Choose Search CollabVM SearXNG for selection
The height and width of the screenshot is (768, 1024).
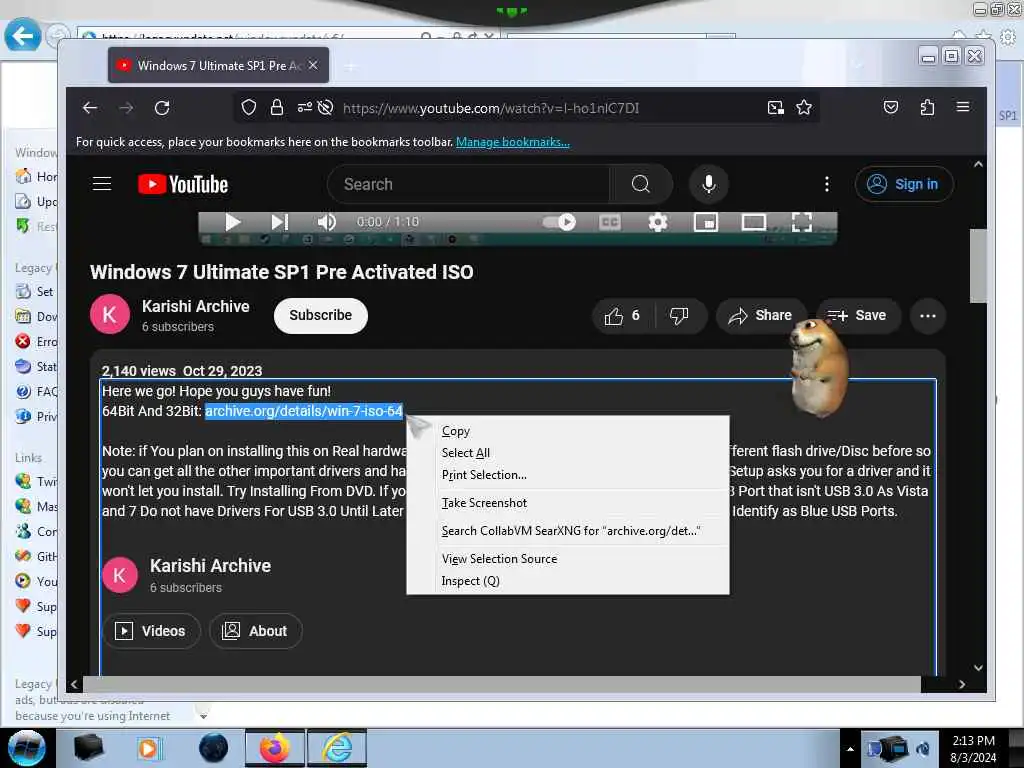coord(568,531)
